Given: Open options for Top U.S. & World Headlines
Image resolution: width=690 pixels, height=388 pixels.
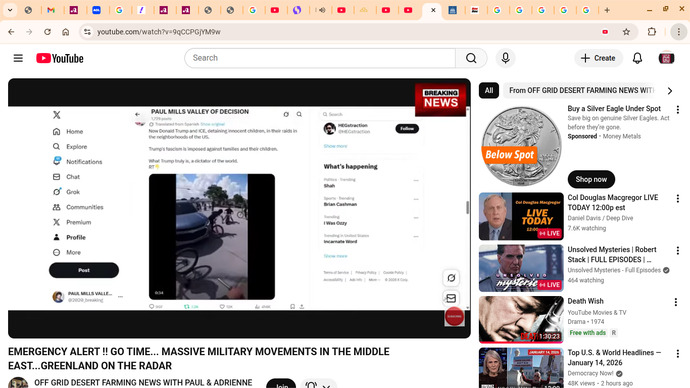Looking at the screenshot, I should point(677,354).
